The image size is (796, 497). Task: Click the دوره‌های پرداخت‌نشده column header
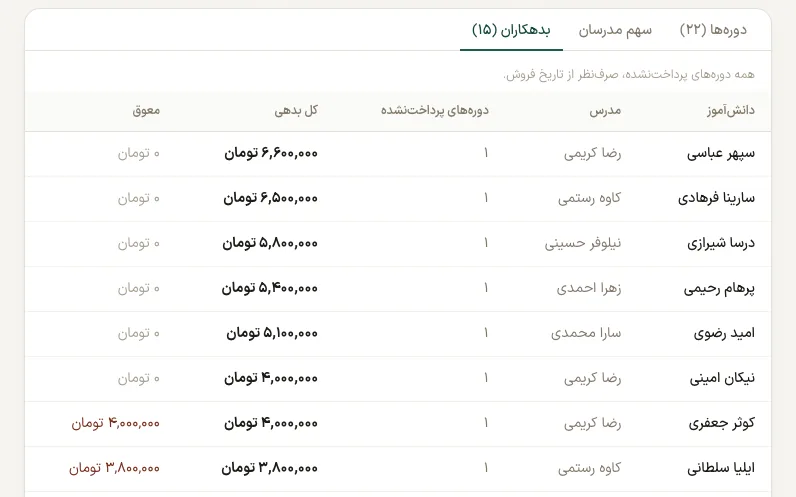pyautogui.click(x=435, y=111)
